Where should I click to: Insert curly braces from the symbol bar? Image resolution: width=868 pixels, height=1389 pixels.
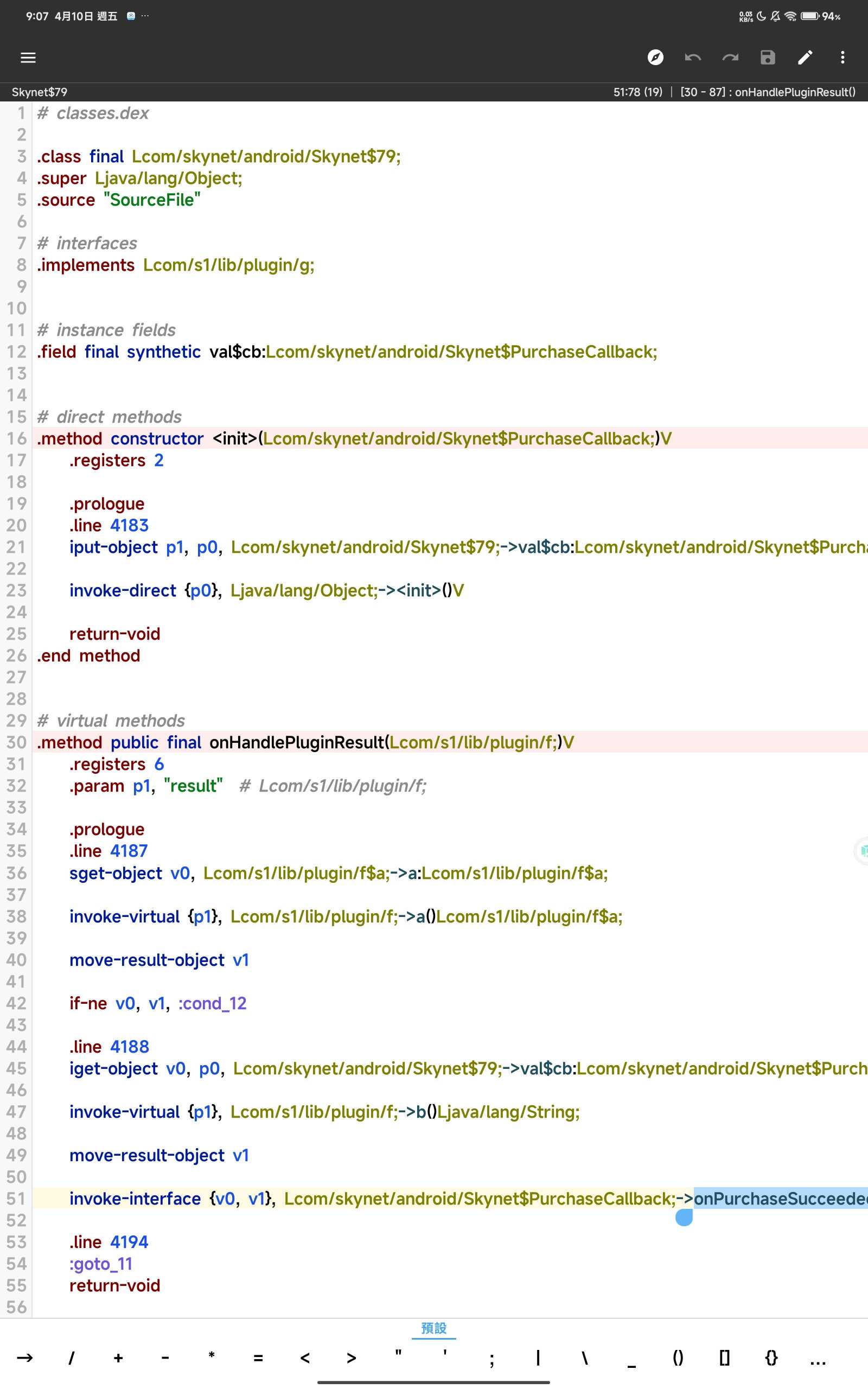tap(771, 1358)
